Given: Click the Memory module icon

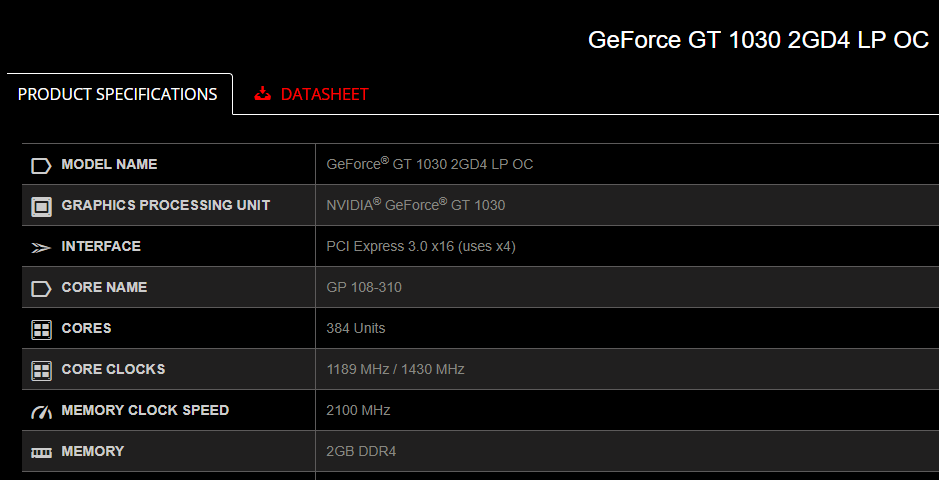Looking at the screenshot, I should tap(41, 452).
